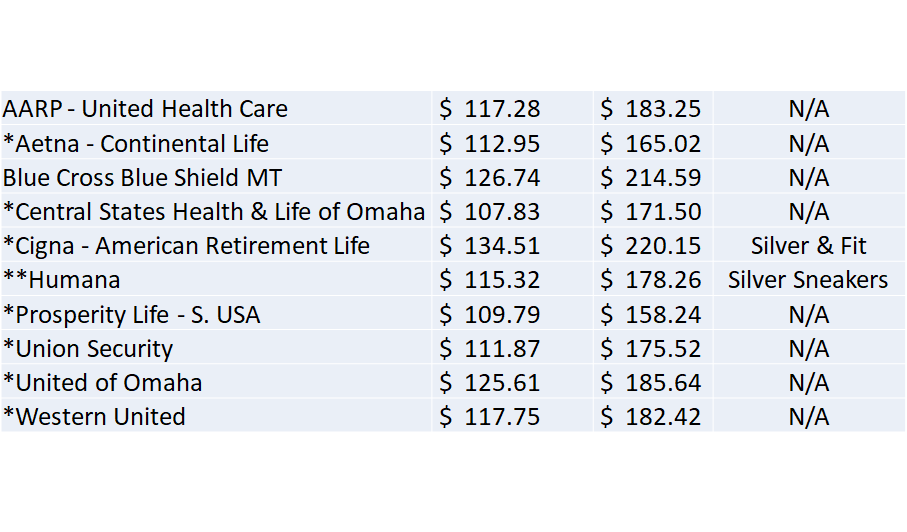Click the $126.74 price cell
Screen dimensions: 907x532
[513, 177]
